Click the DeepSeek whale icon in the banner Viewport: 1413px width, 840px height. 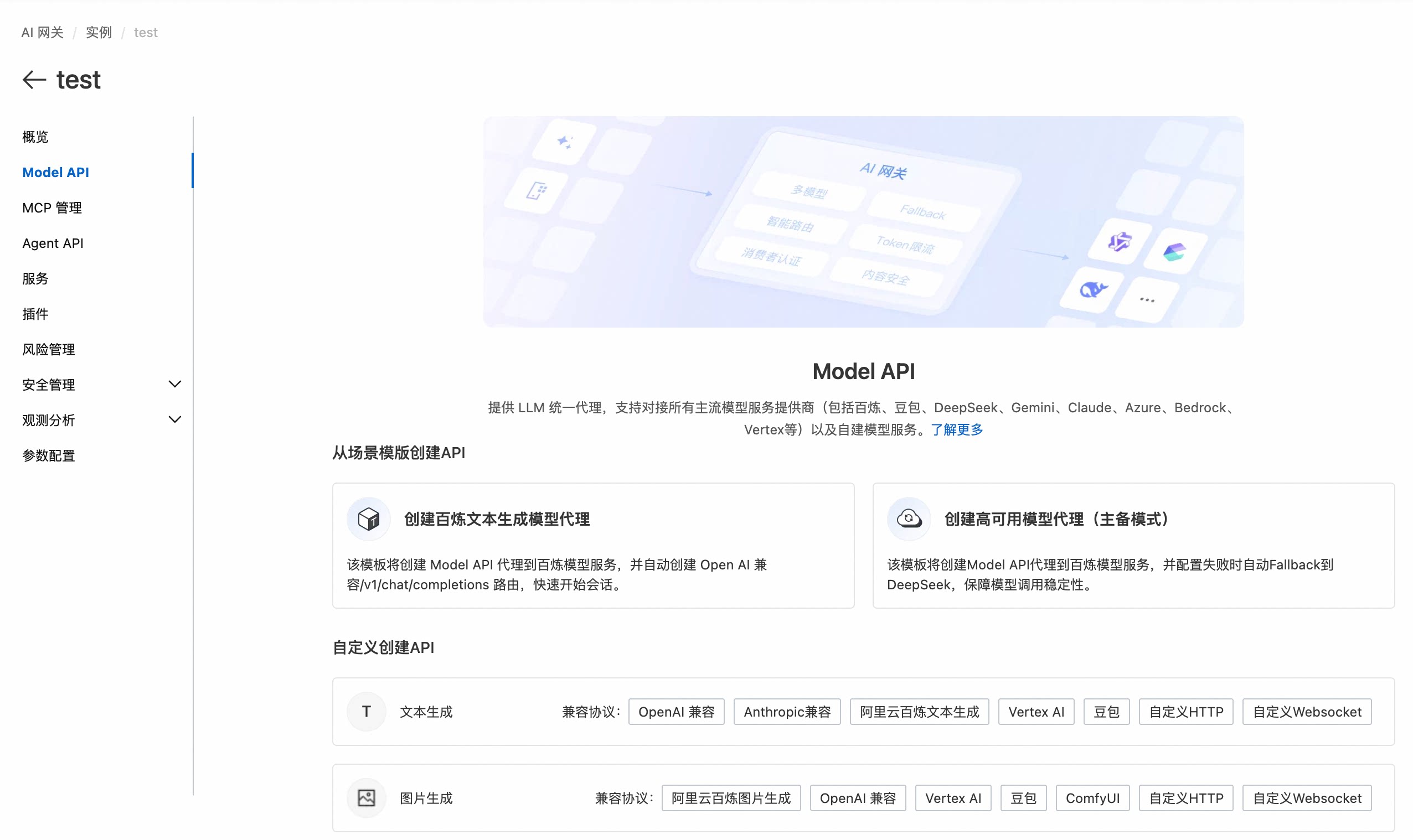(1092, 290)
